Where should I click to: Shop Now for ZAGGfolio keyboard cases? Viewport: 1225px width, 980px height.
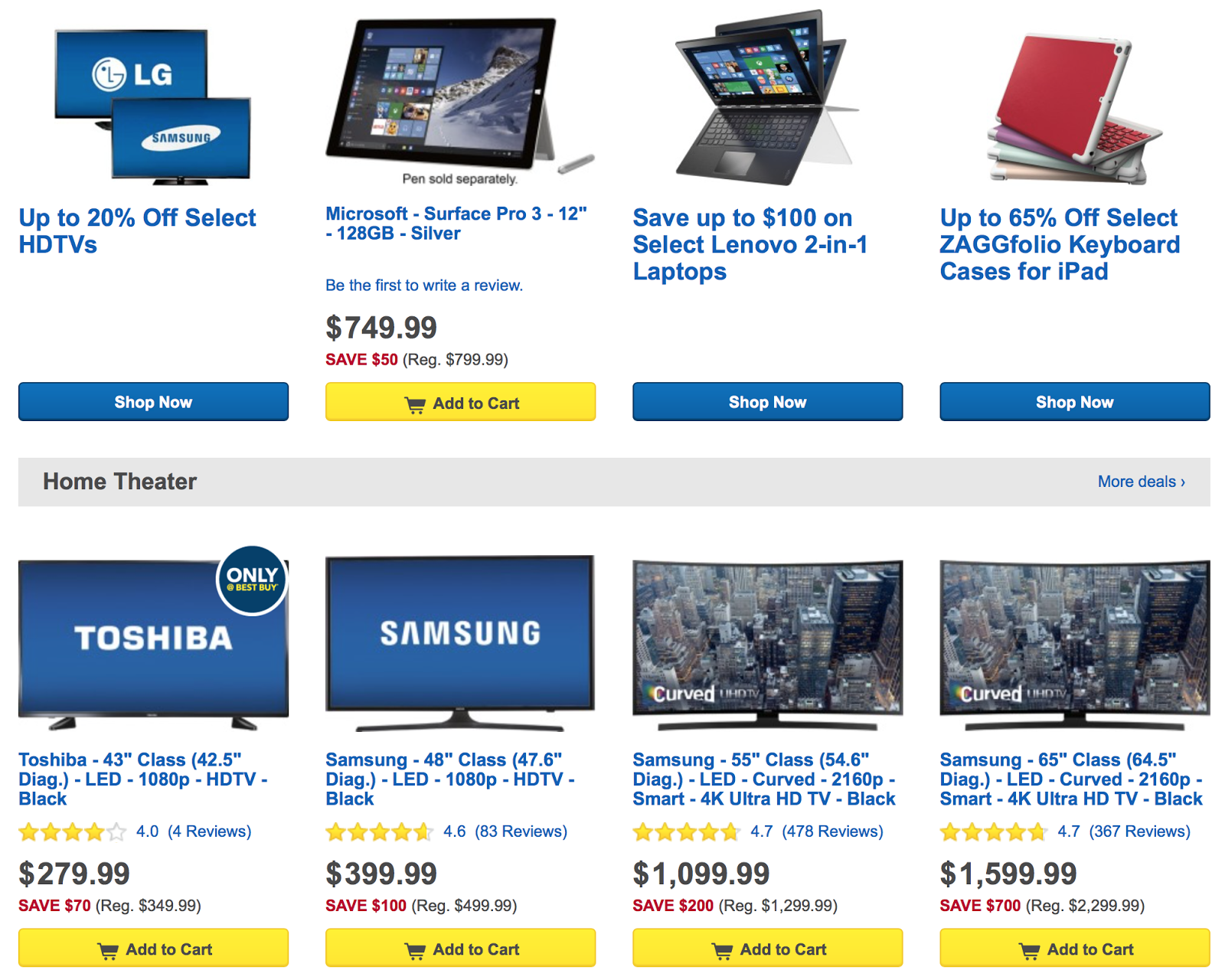tap(1075, 402)
